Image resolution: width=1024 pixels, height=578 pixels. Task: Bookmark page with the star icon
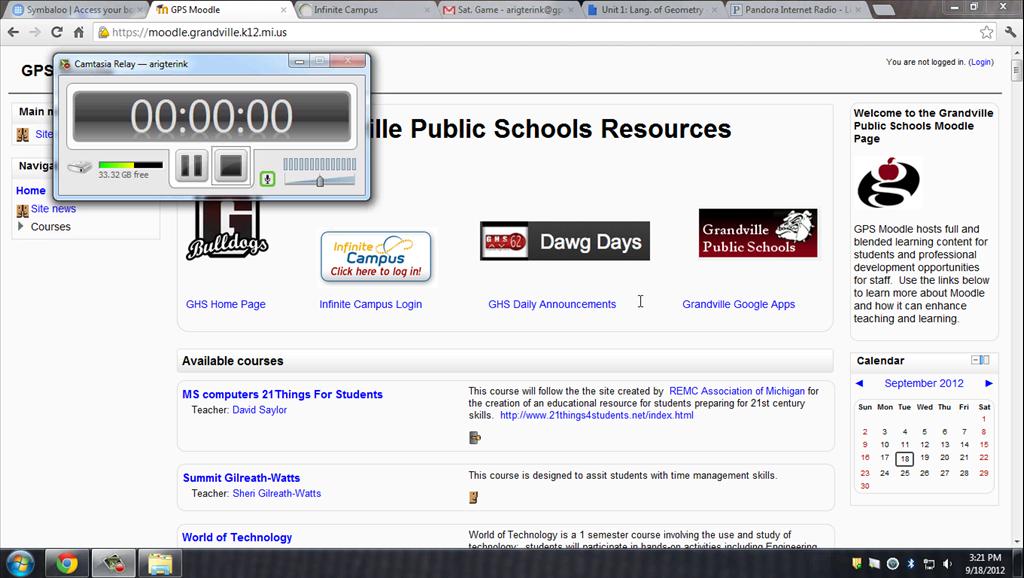tap(986, 32)
